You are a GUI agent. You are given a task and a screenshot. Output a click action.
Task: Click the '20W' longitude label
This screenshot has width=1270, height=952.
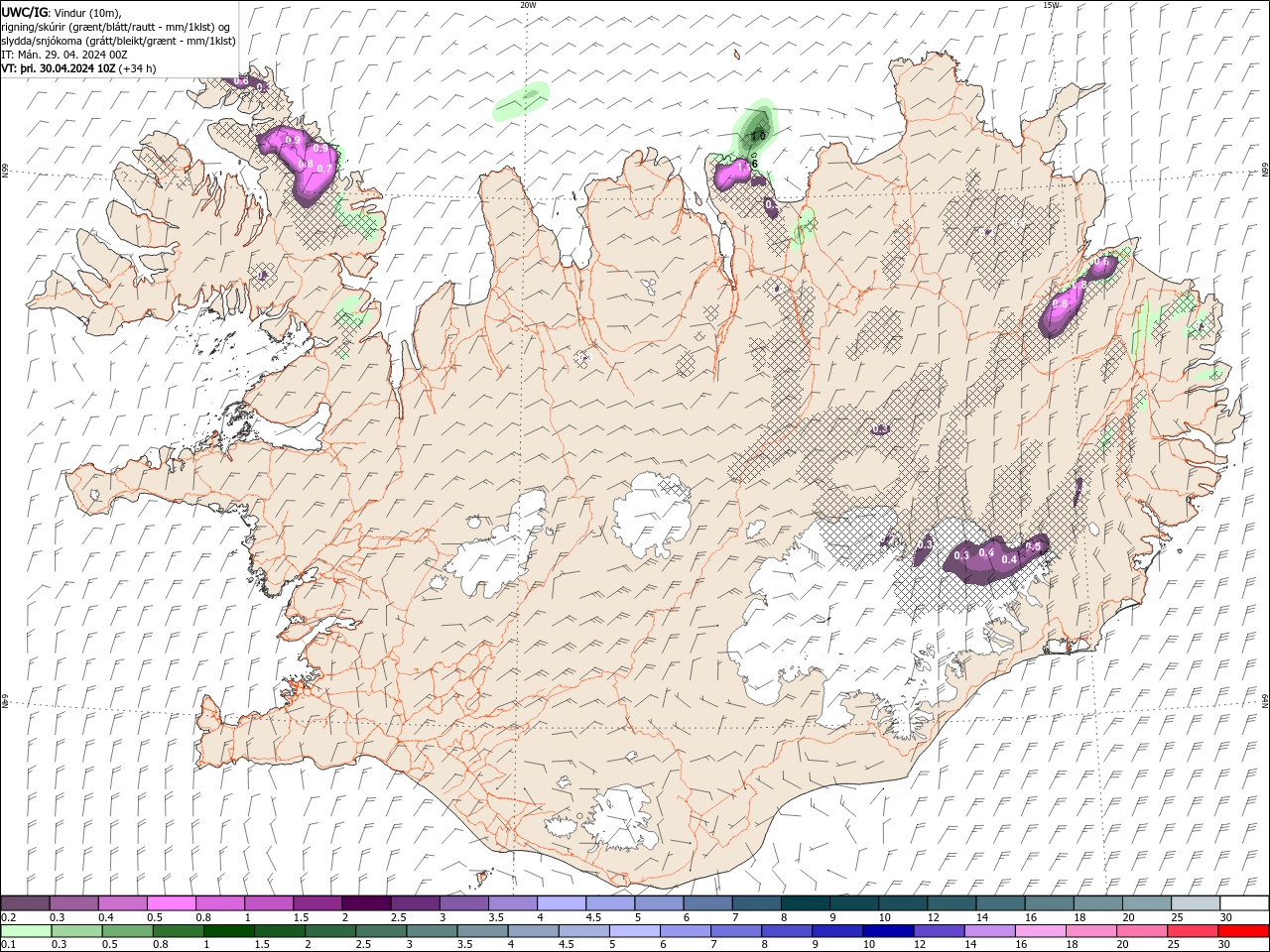528,5
